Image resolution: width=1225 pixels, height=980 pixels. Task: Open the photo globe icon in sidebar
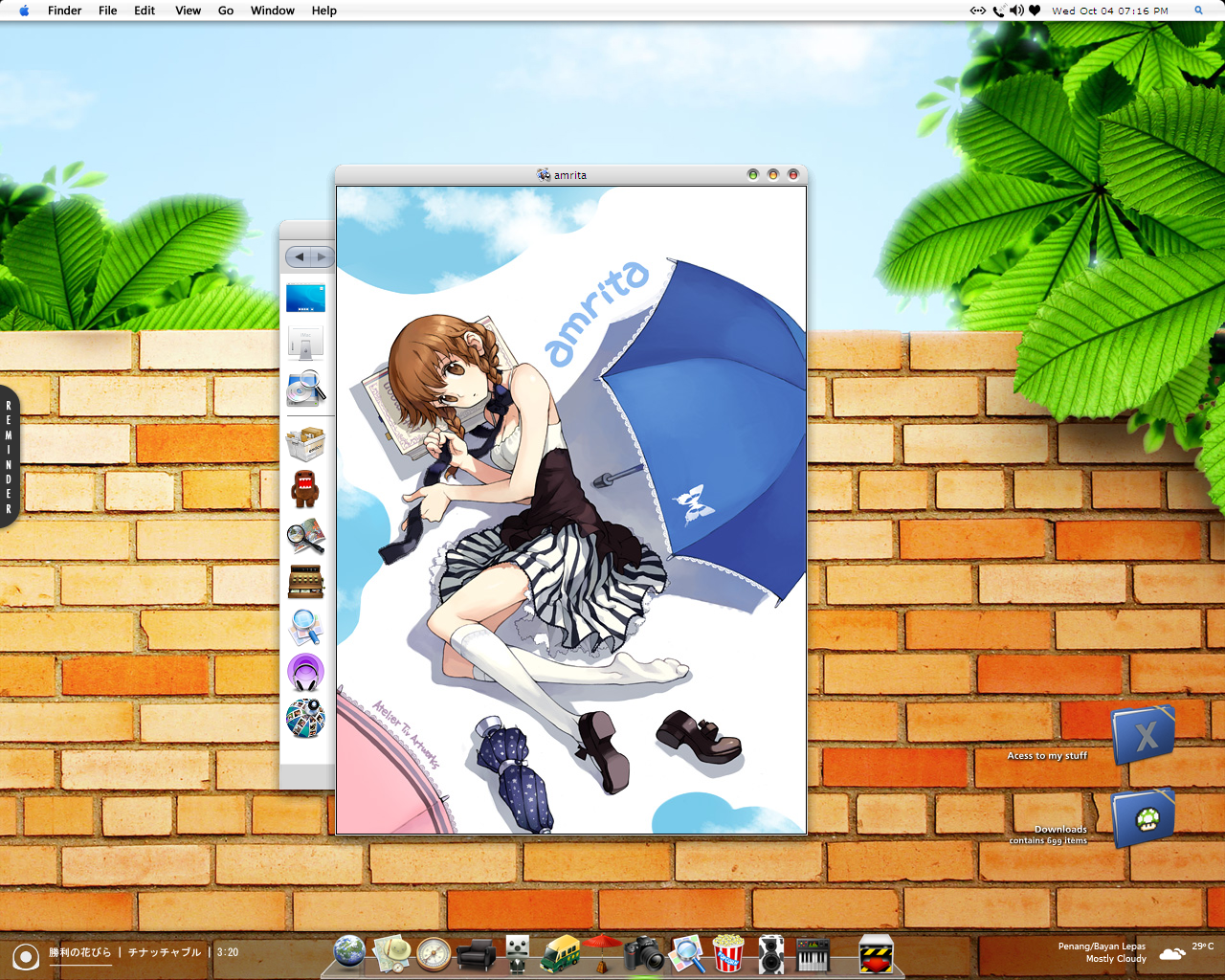305,719
